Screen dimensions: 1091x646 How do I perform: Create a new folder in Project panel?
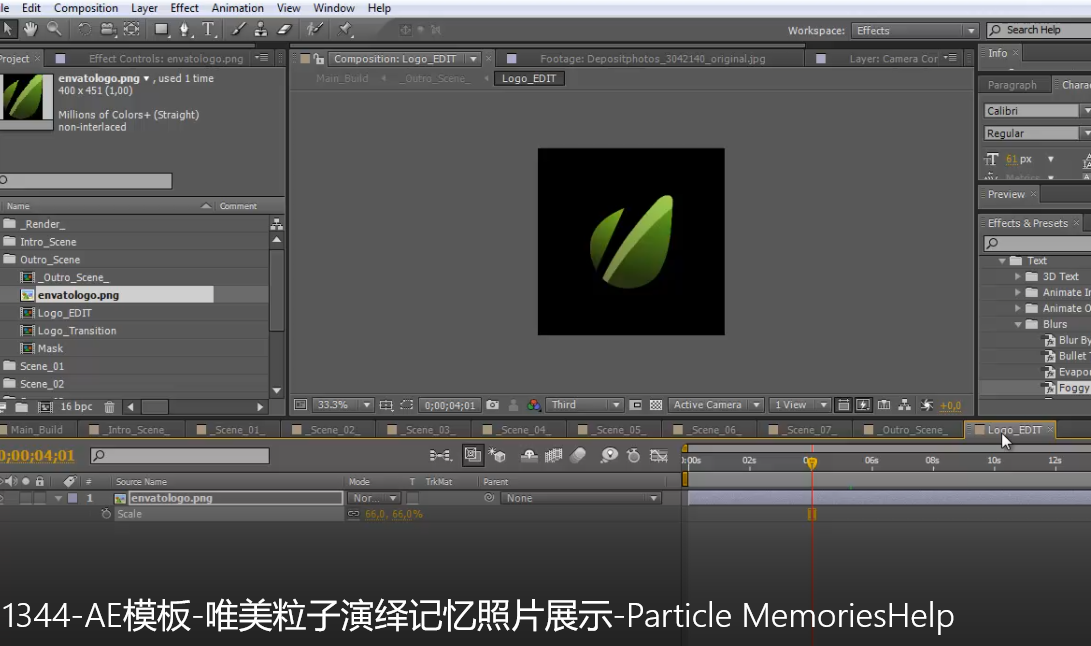click(22, 407)
